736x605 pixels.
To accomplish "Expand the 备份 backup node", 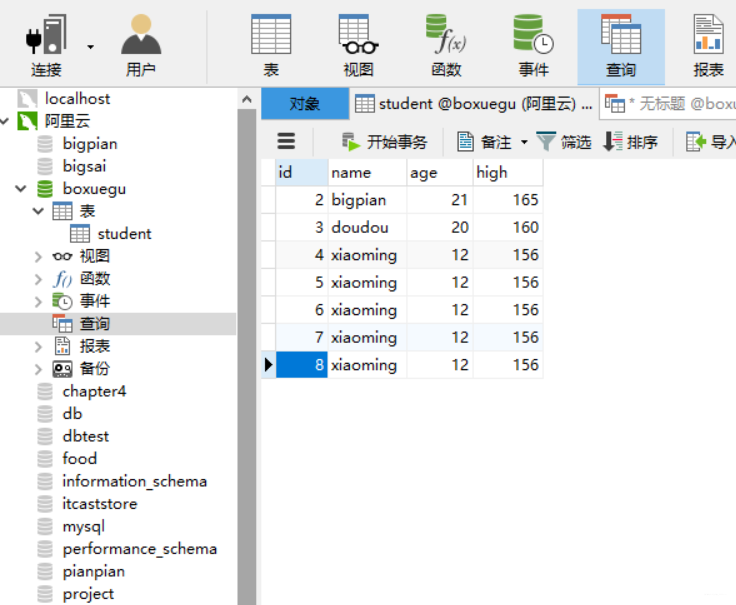I will coord(38,369).
